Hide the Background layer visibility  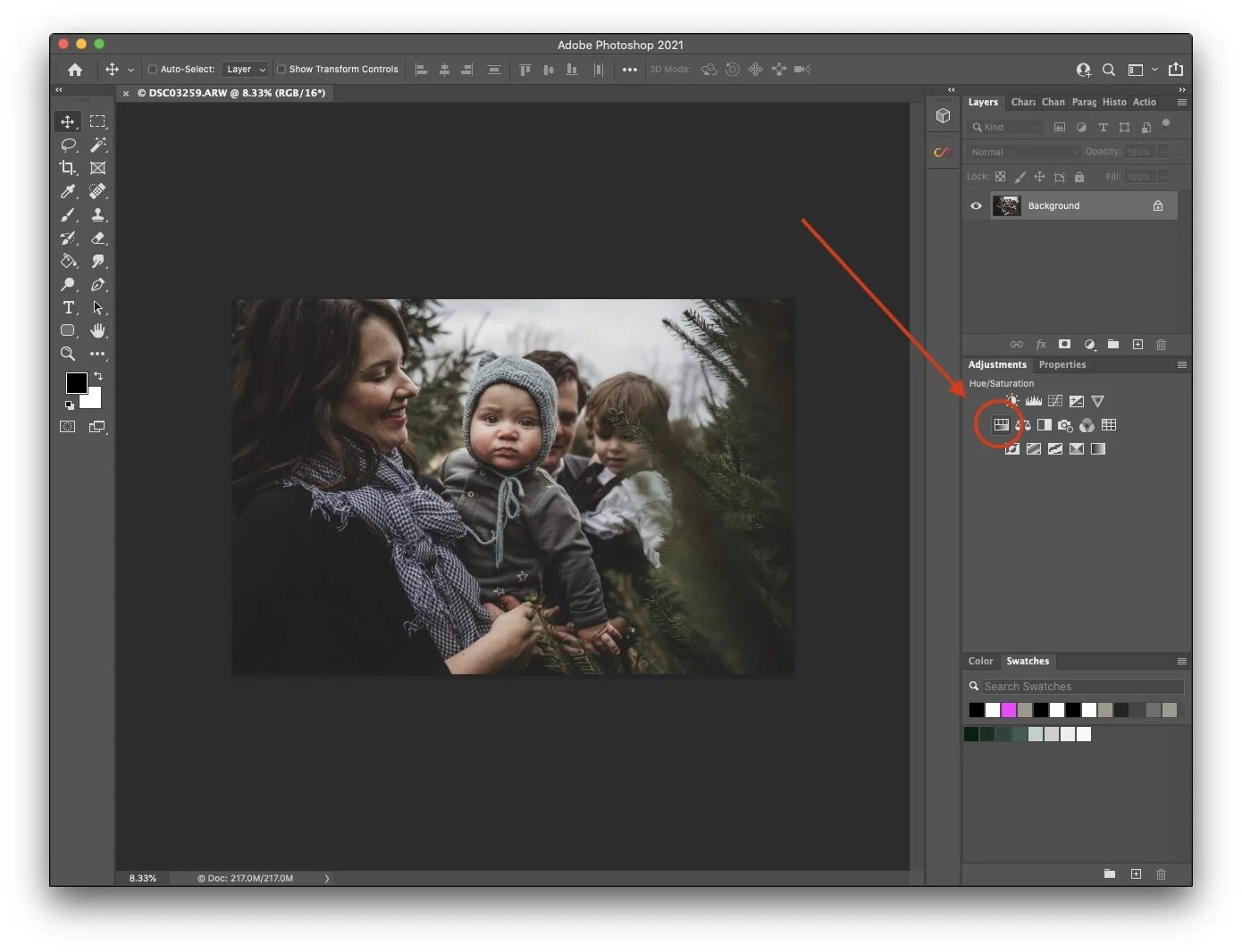tap(976, 205)
